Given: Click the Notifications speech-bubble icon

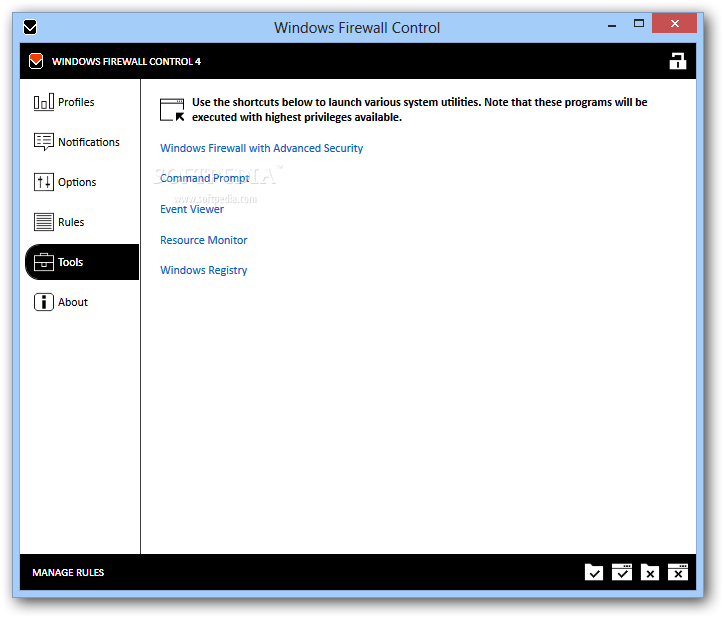Looking at the screenshot, I should click(x=44, y=142).
